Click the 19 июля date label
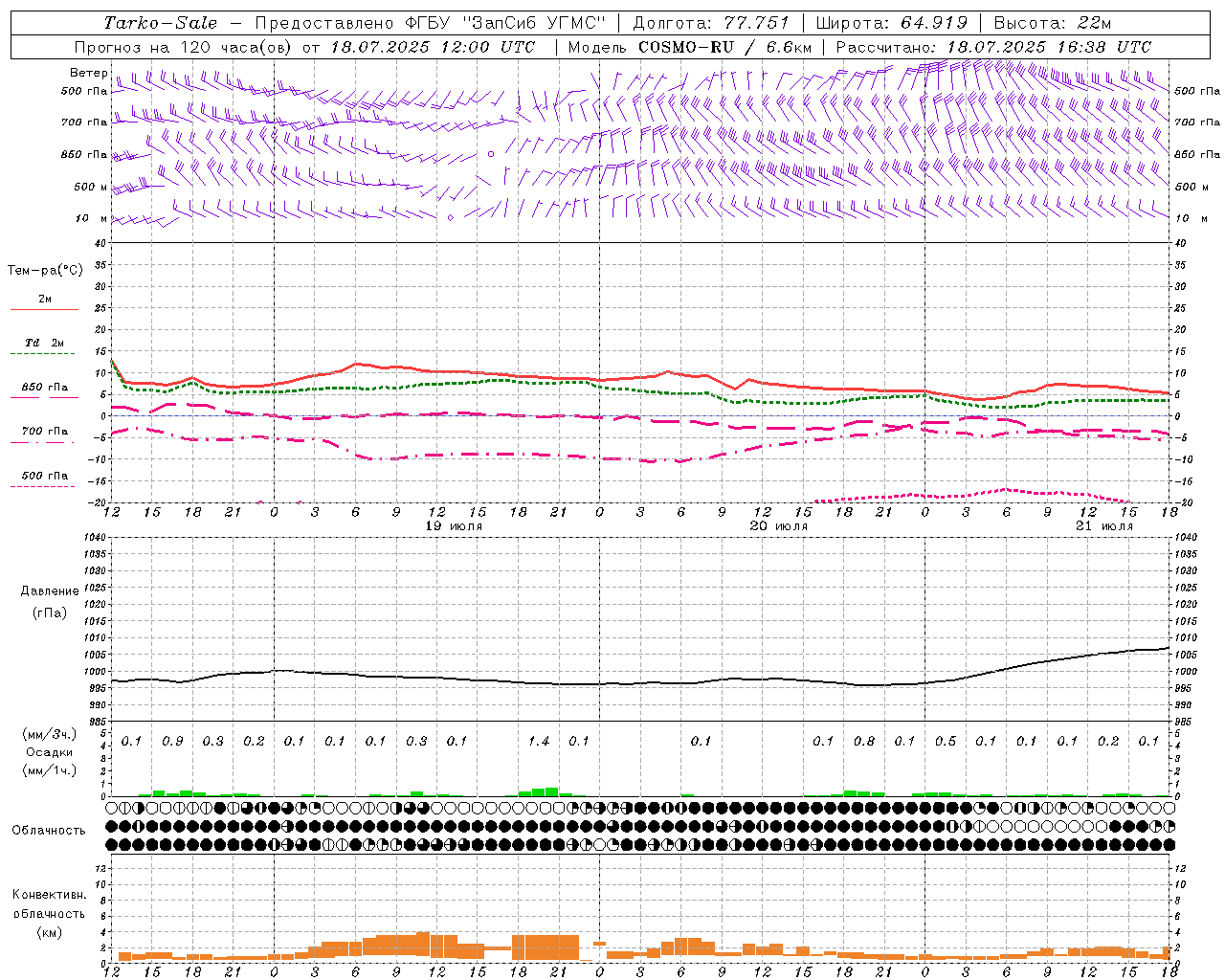 pyautogui.click(x=454, y=526)
